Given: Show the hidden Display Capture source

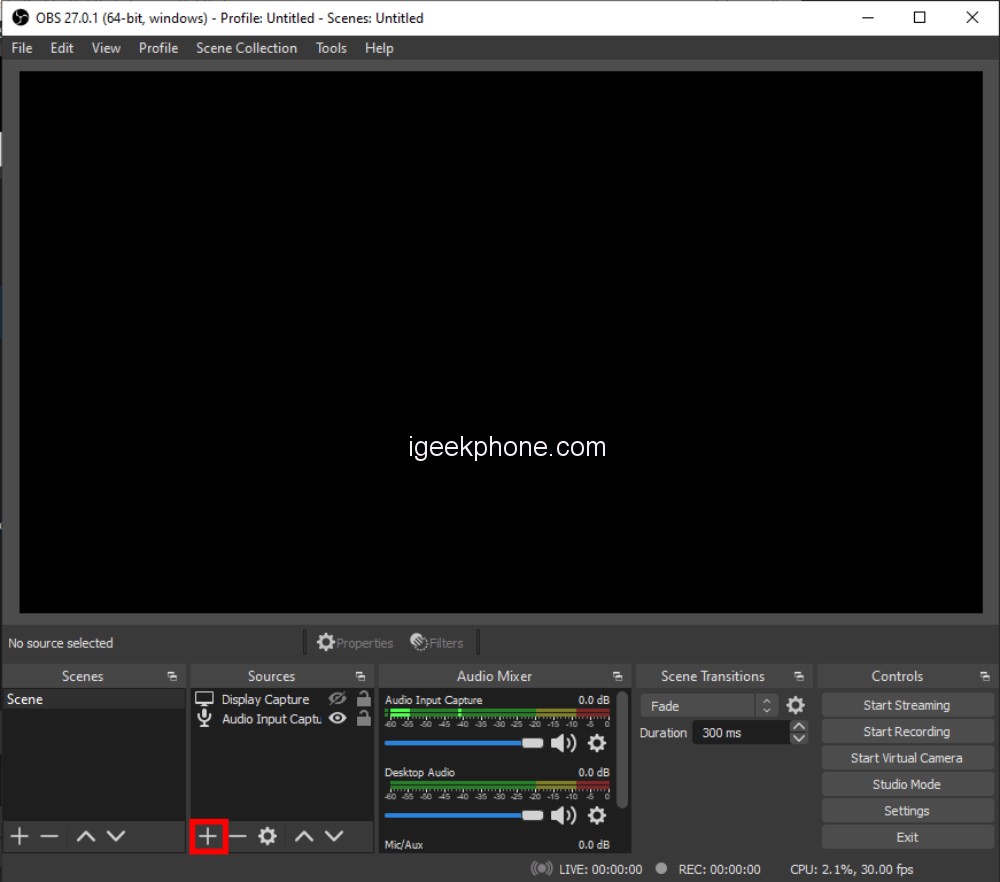Looking at the screenshot, I should 338,699.
